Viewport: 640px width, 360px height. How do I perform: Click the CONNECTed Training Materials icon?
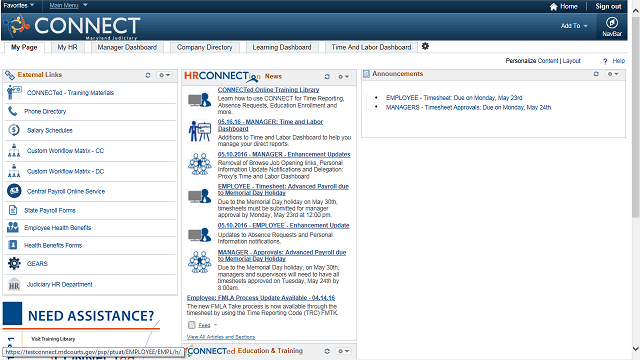(x=14, y=92)
